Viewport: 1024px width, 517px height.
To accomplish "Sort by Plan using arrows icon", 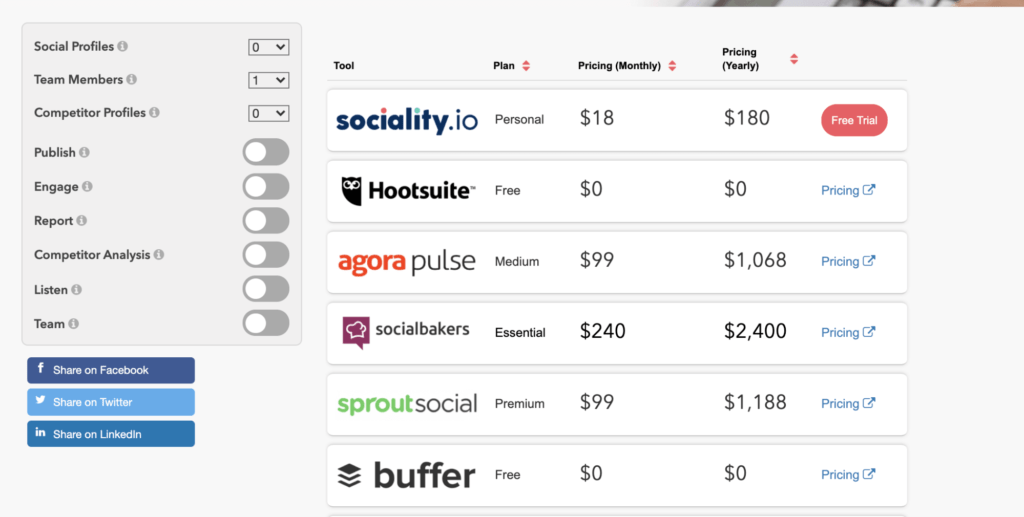I will 526,66.
